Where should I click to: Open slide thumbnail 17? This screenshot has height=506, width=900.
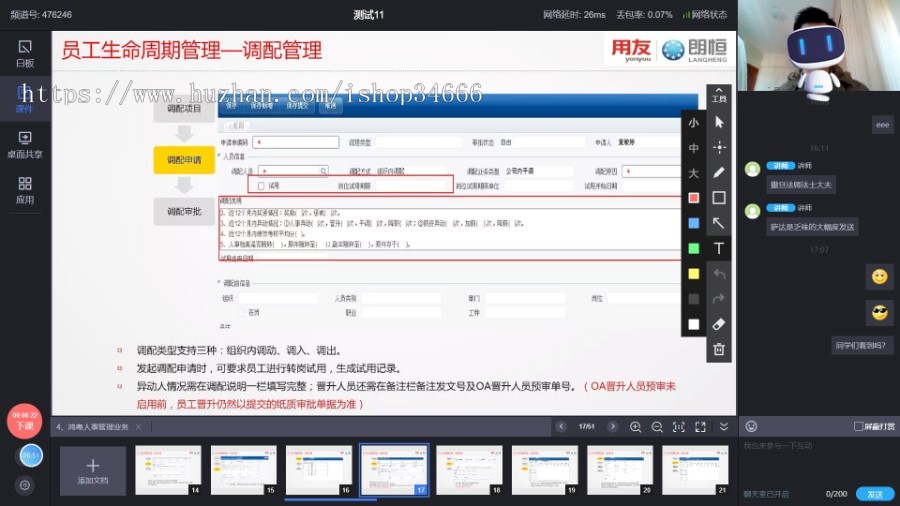click(394, 470)
